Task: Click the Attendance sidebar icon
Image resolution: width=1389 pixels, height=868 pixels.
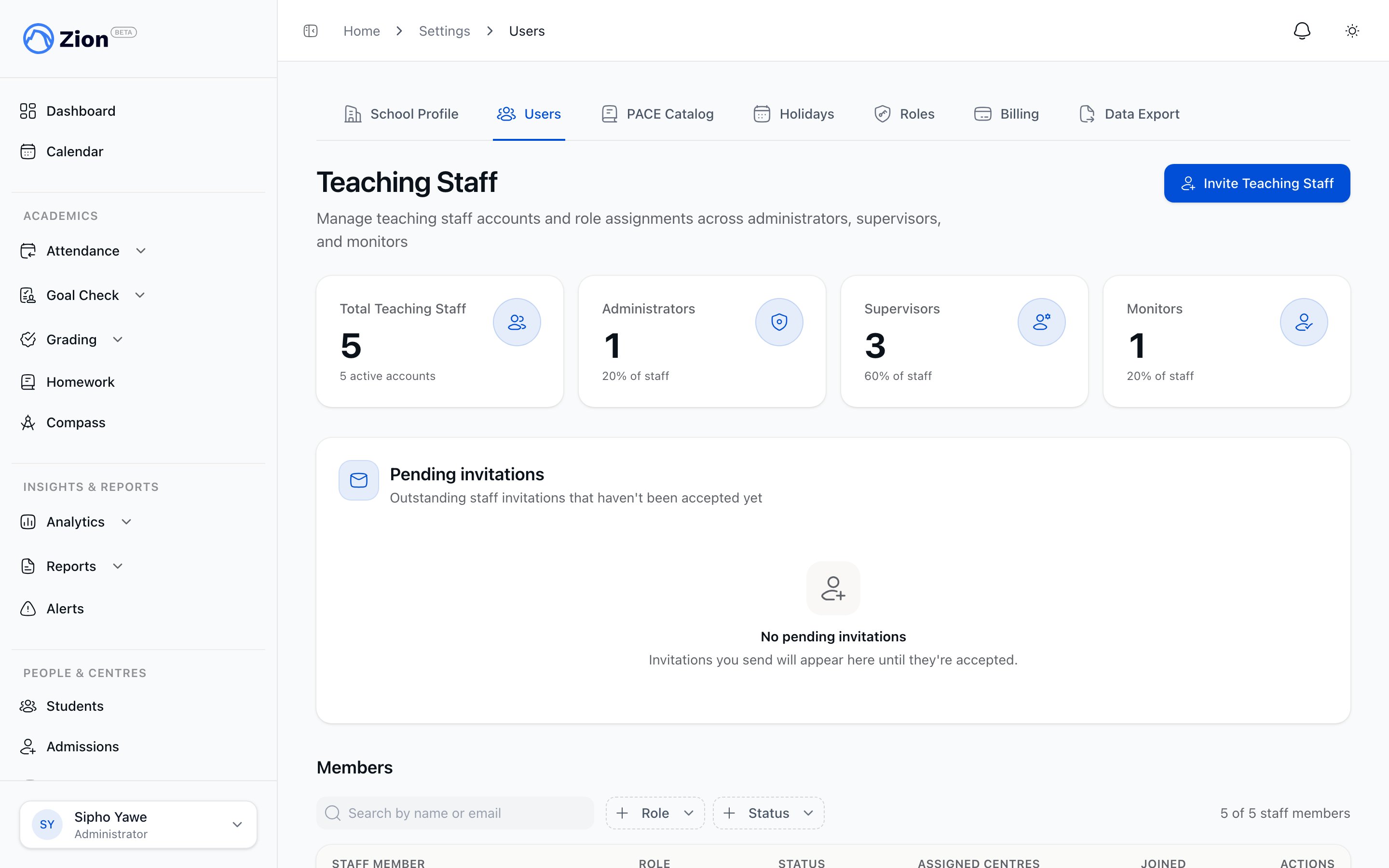Action: coord(27,251)
